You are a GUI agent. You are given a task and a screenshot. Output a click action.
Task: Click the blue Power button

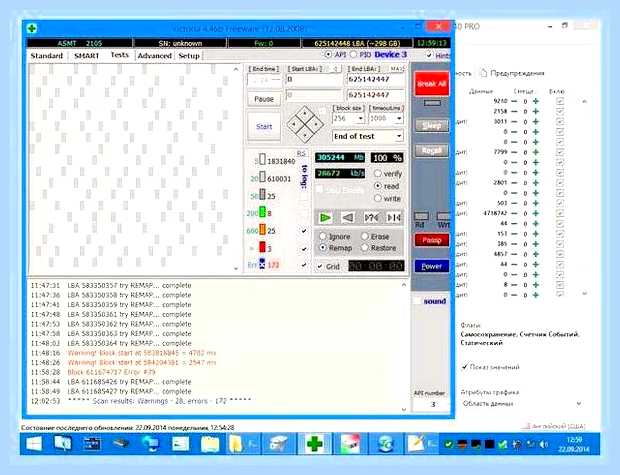(x=432, y=266)
